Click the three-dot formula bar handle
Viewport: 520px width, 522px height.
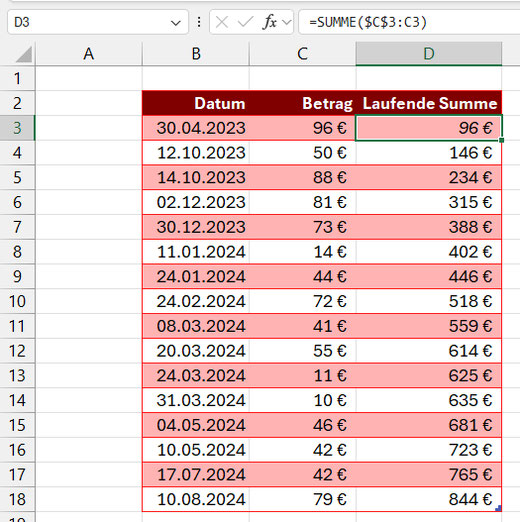pos(199,22)
